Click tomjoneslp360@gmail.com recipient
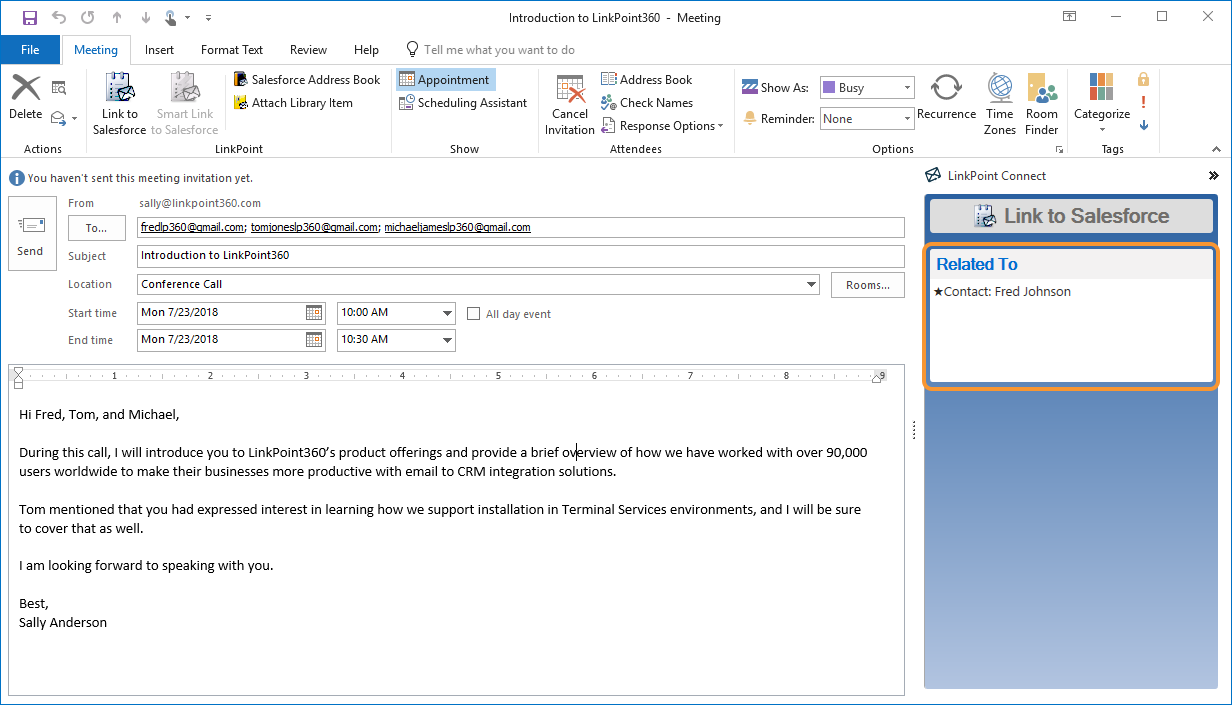 (x=314, y=228)
